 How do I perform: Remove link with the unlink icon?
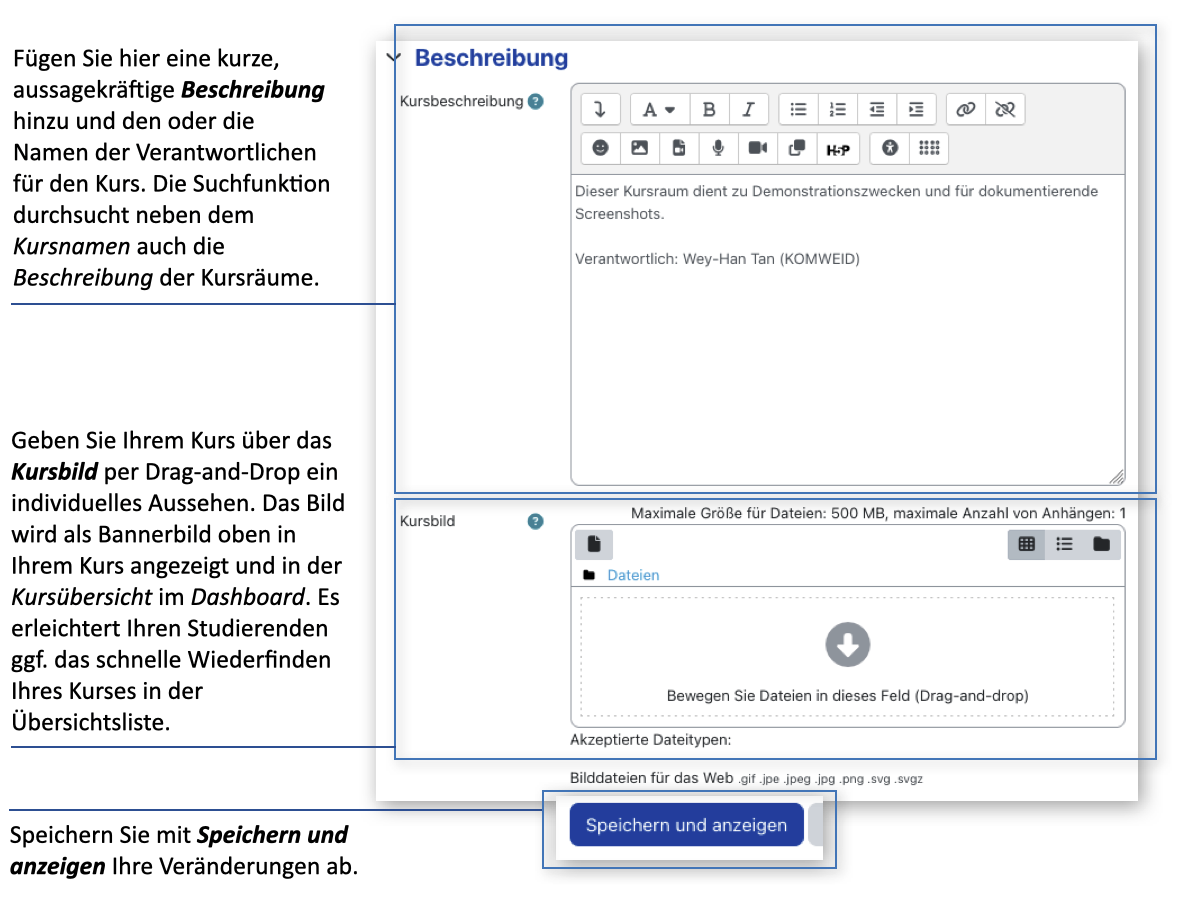coord(1005,110)
